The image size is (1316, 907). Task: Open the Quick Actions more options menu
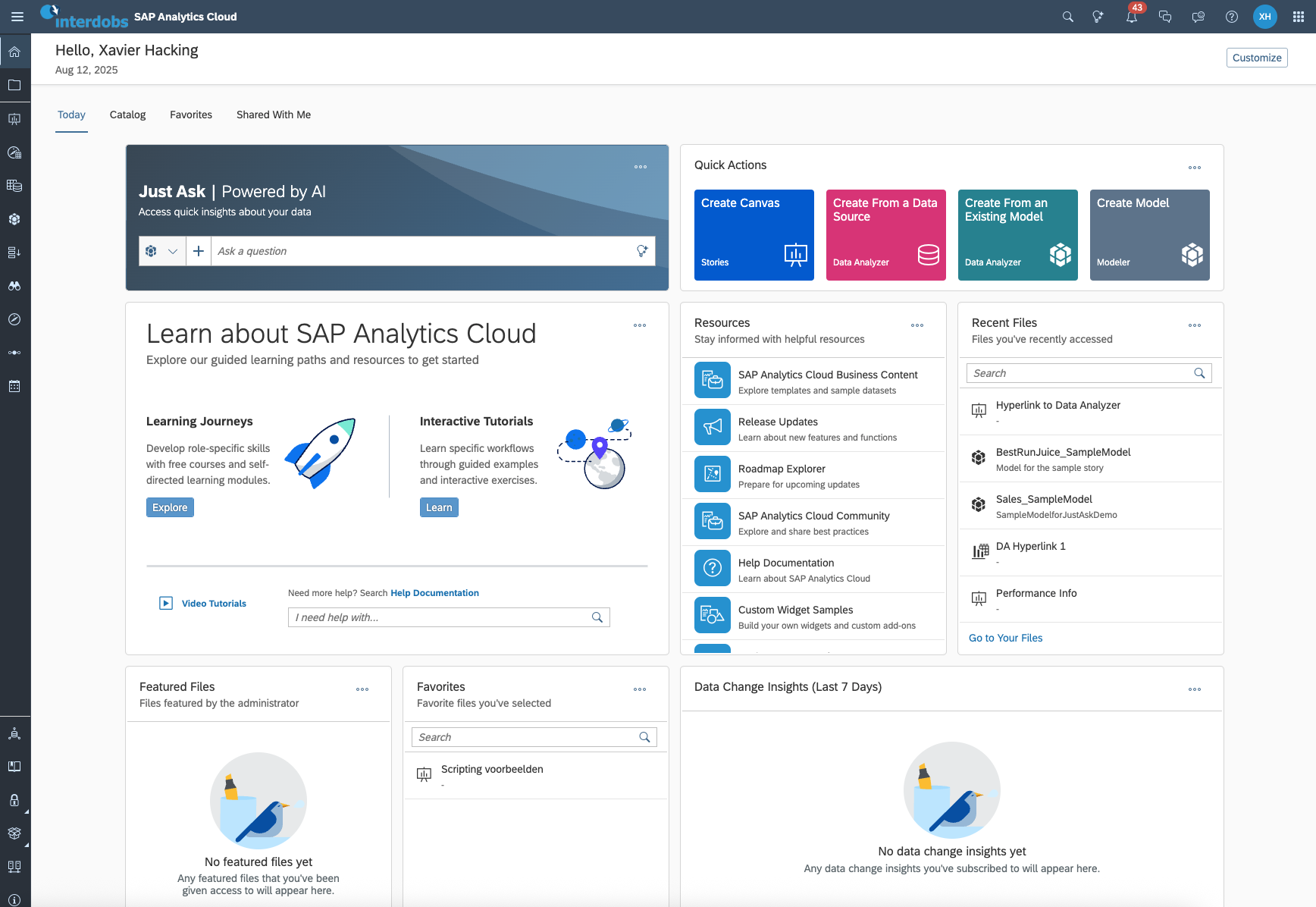pyautogui.click(x=1195, y=168)
